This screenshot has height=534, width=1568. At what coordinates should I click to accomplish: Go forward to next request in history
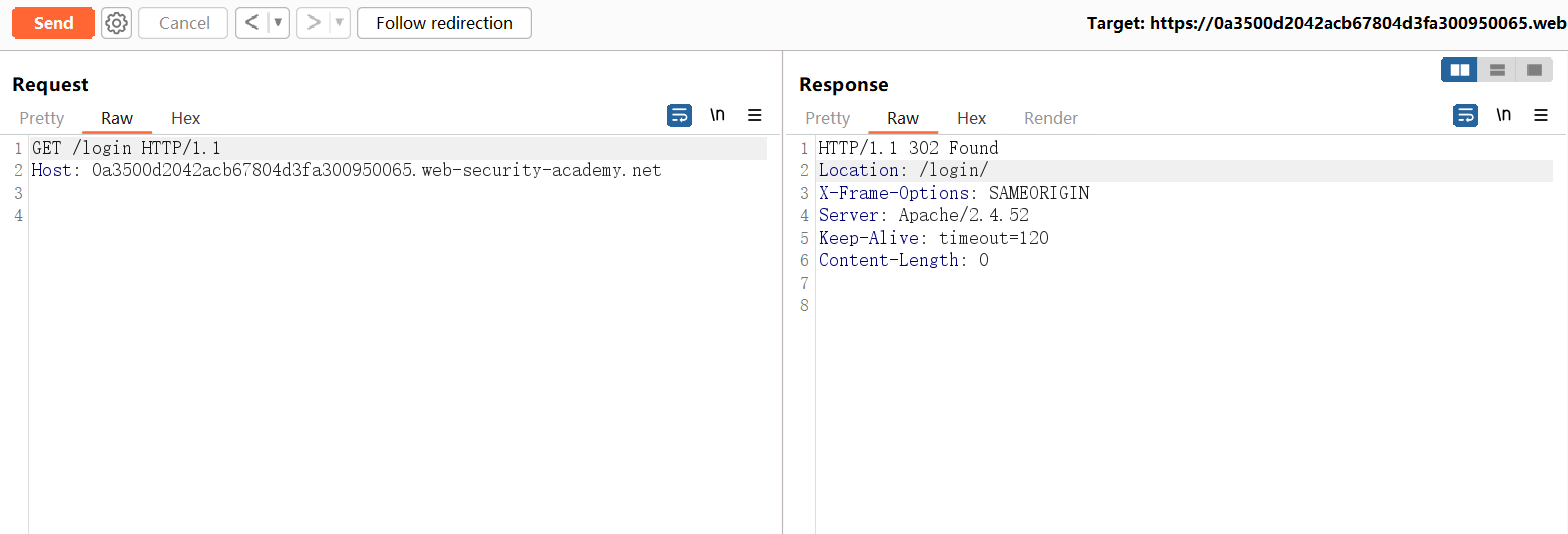pos(314,23)
